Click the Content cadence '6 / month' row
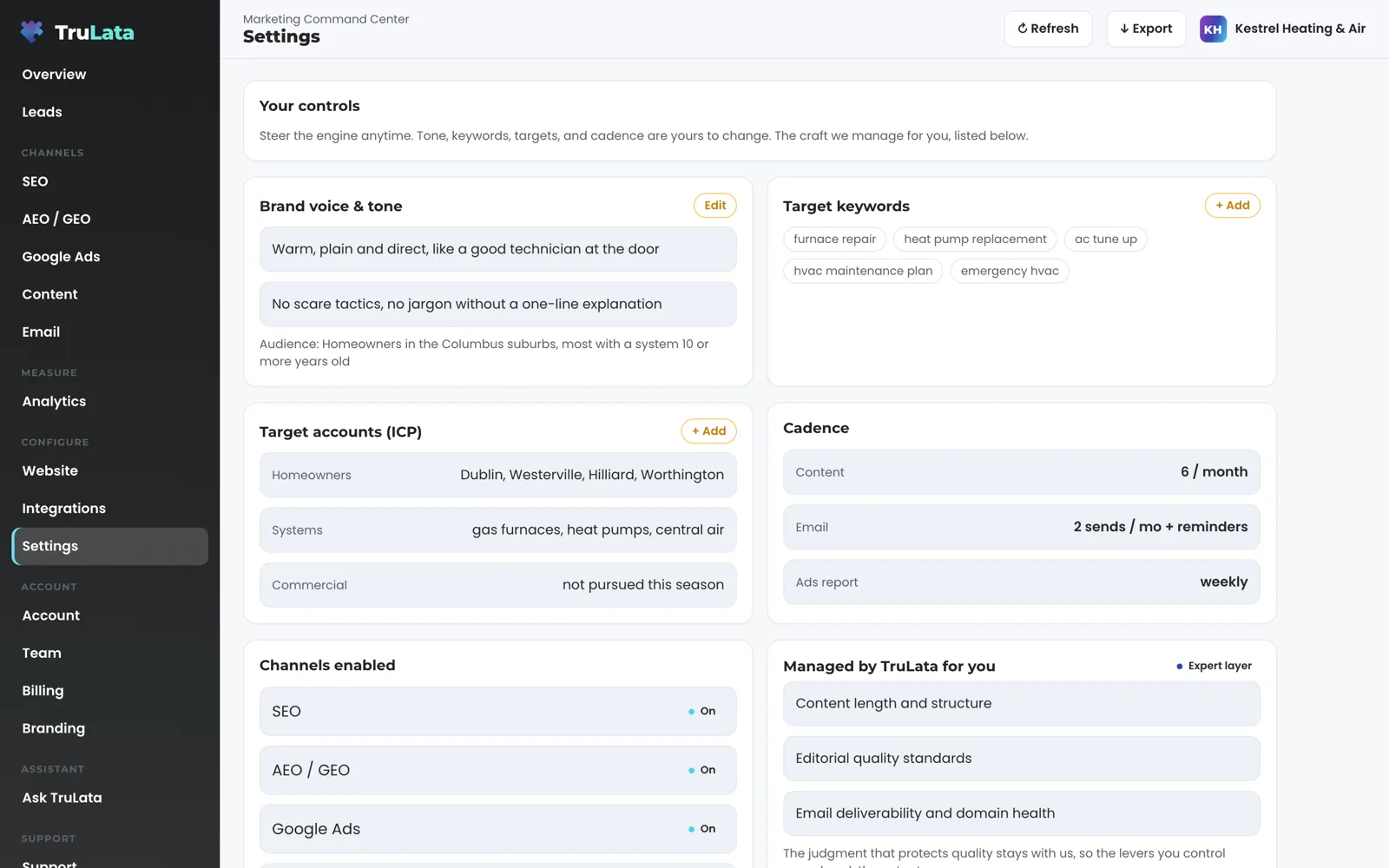 coord(1022,472)
